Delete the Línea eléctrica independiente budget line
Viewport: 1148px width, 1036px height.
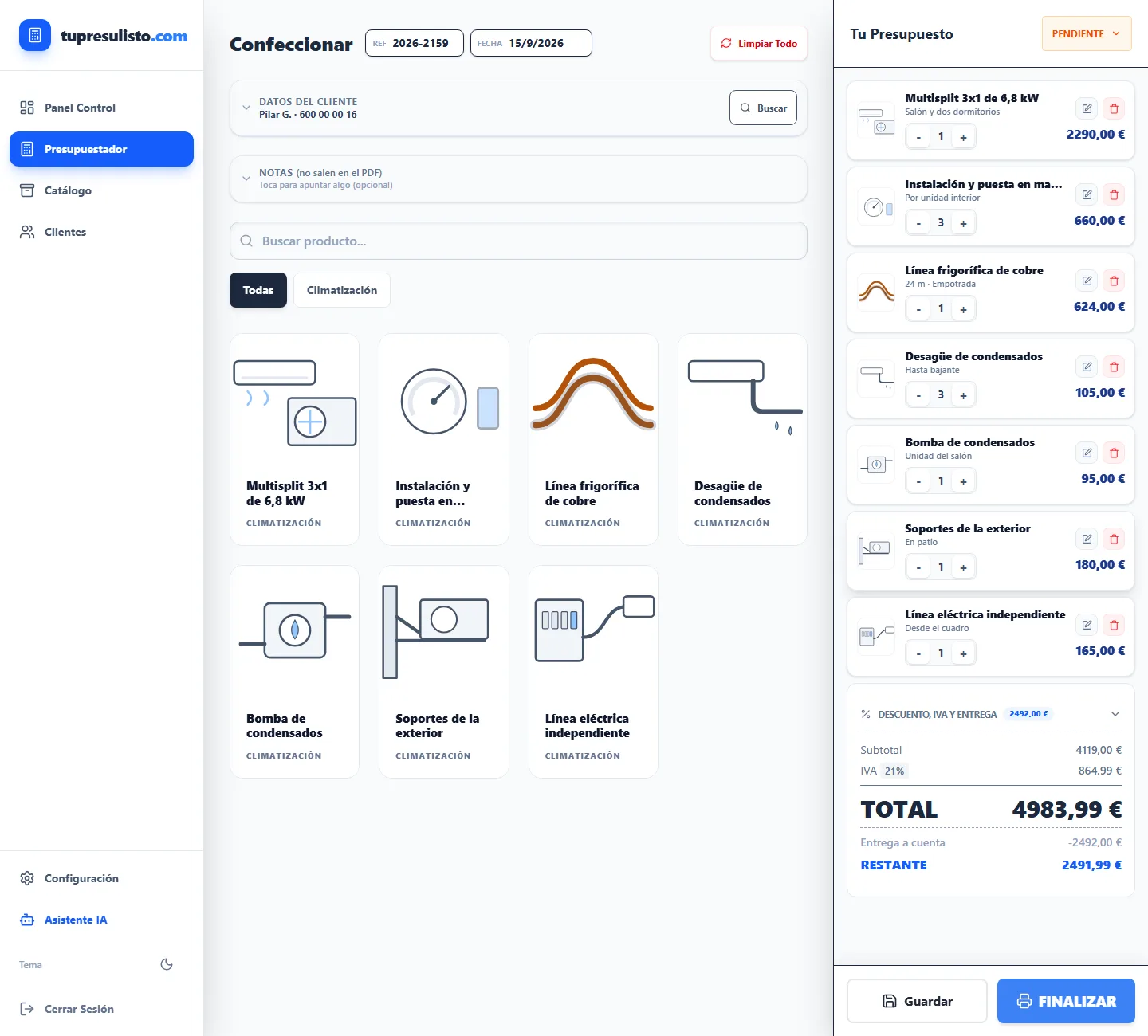(1114, 625)
